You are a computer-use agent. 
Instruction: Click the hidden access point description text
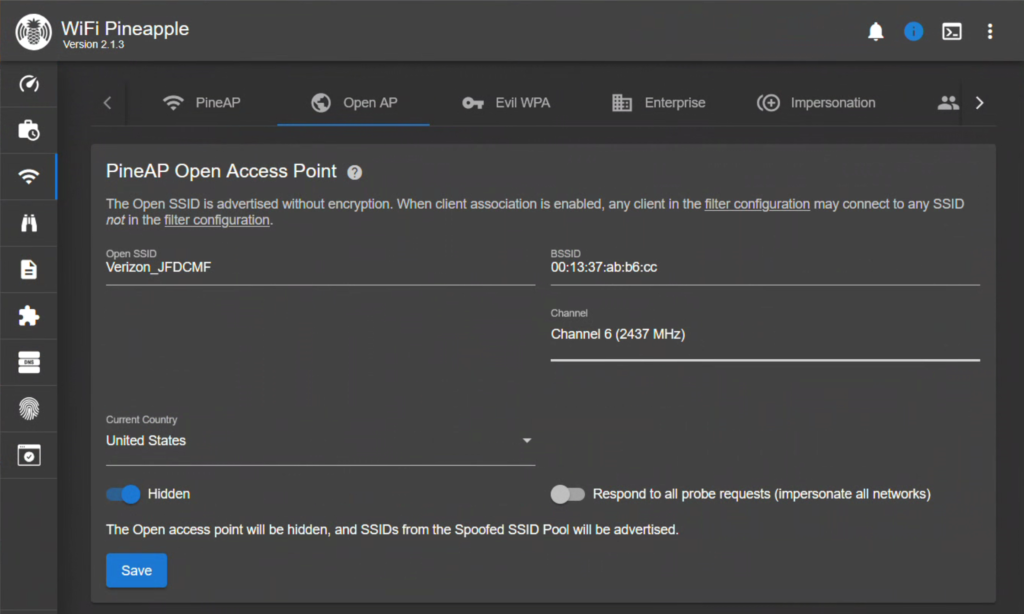pos(392,530)
